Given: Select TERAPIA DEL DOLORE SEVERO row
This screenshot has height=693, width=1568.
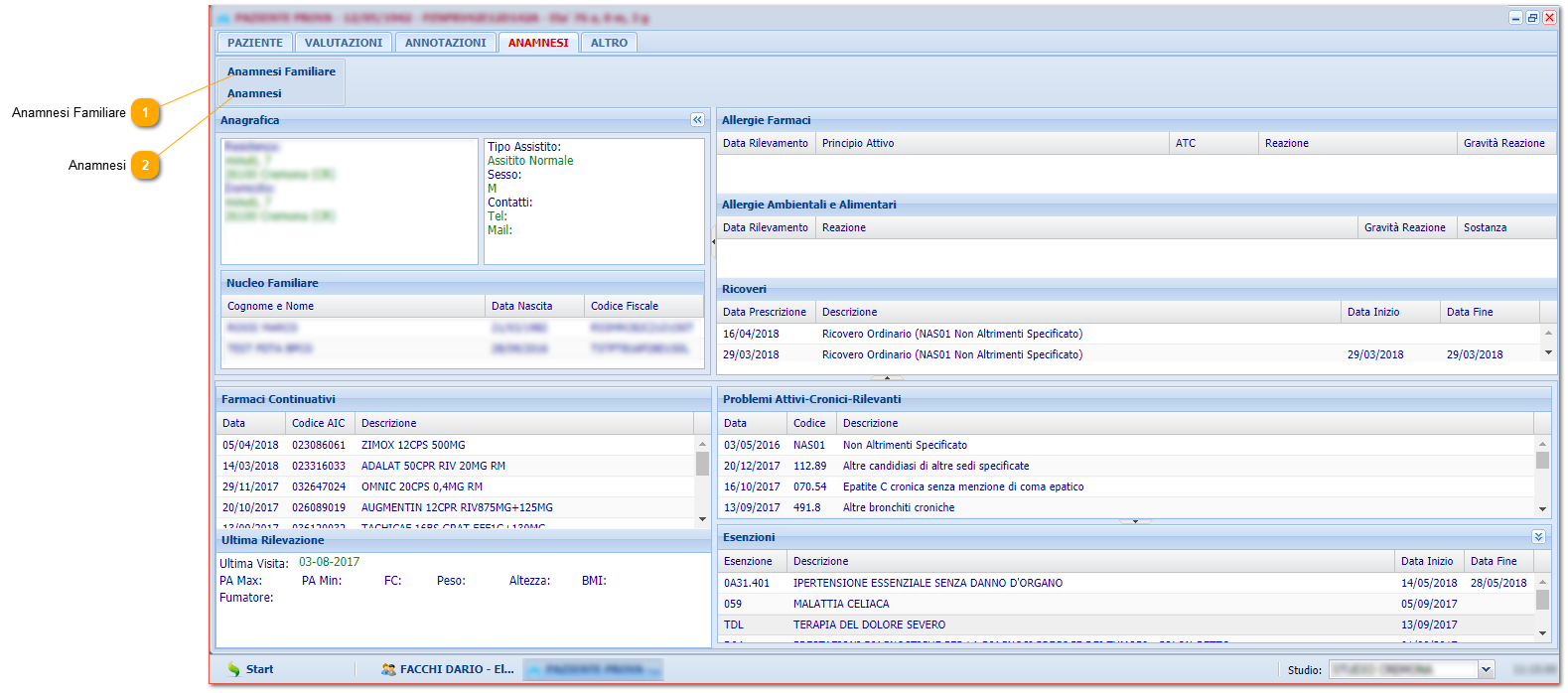Looking at the screenshot, I should click(x=1126, y=624).
